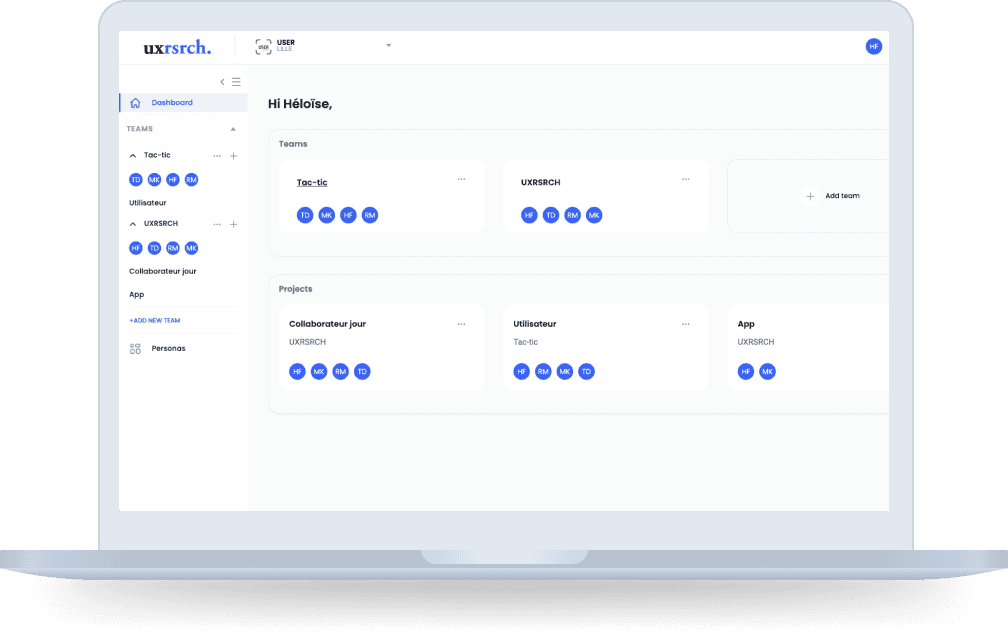Image resolution: width=1008 pixels, height=635 pixels.
Task: Click the Dashboard home icon
Action: click(x=134, y=102)
